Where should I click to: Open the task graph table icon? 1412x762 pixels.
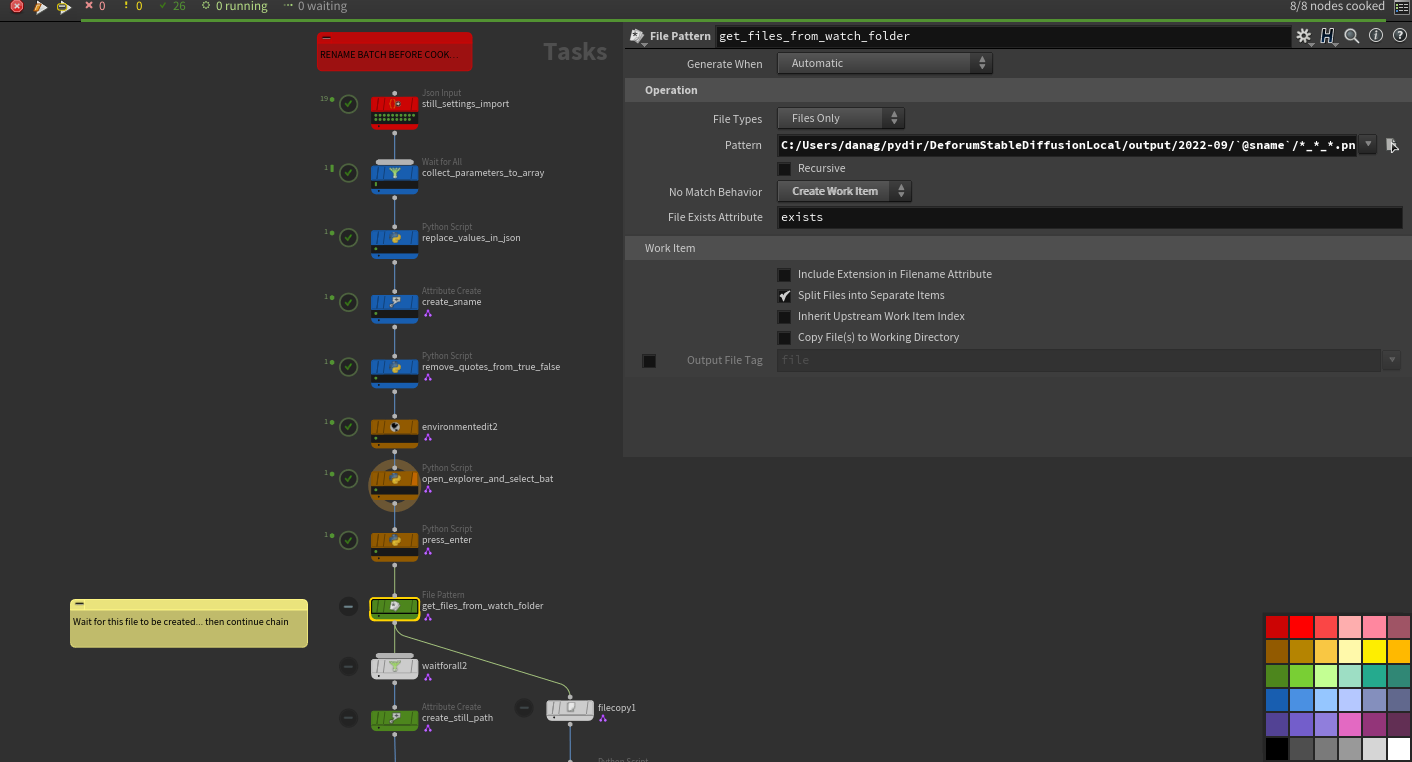click(x=1402, y=7)
